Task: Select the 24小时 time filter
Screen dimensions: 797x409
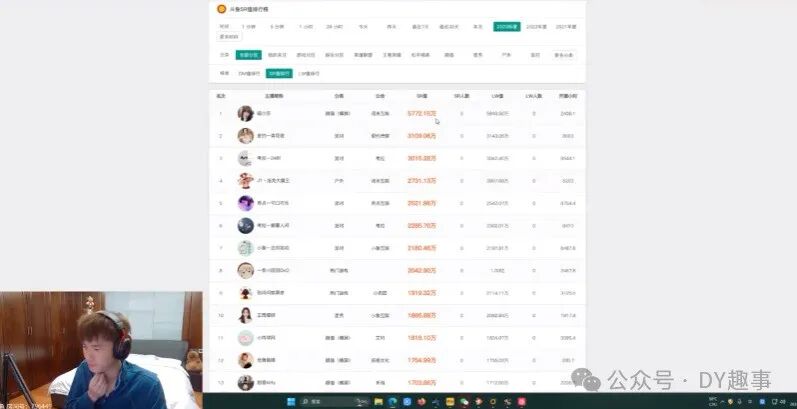Action: click(334, 26)
